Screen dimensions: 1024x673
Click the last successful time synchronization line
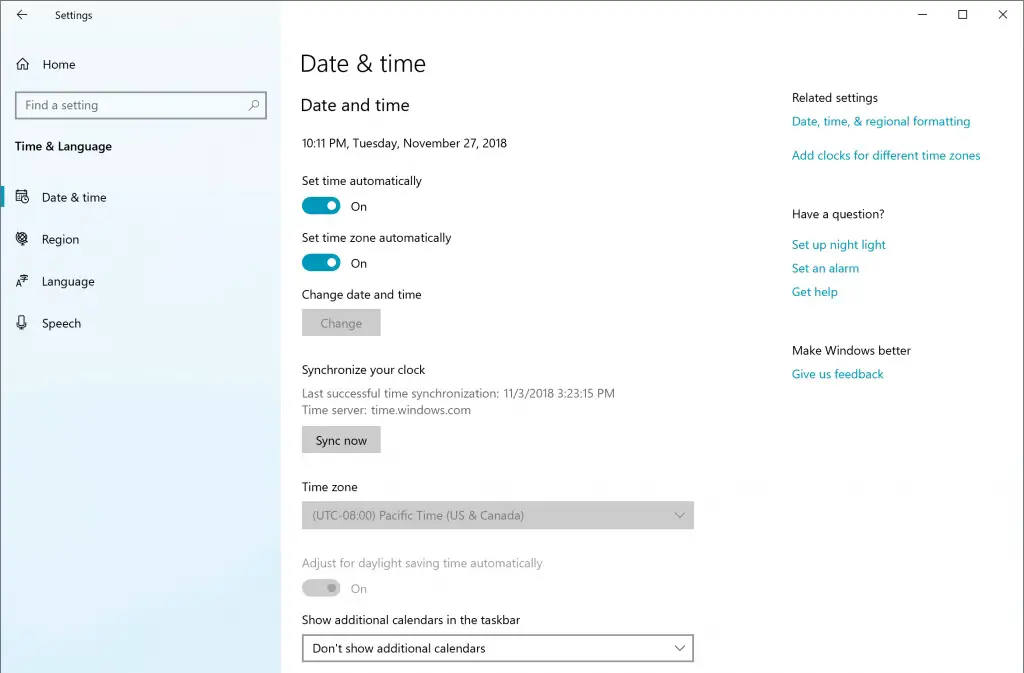tap(458, 393)
